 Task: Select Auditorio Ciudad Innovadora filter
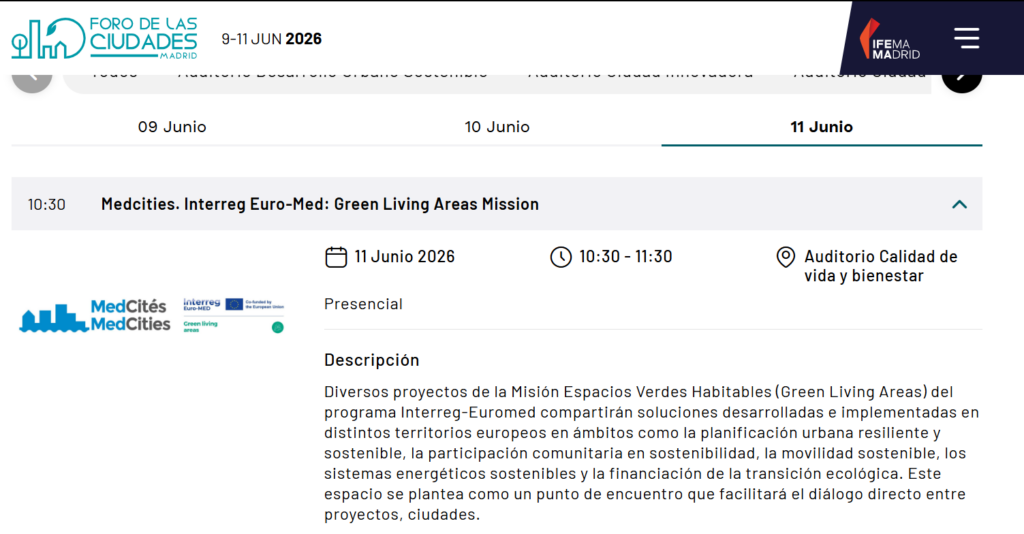641,75
